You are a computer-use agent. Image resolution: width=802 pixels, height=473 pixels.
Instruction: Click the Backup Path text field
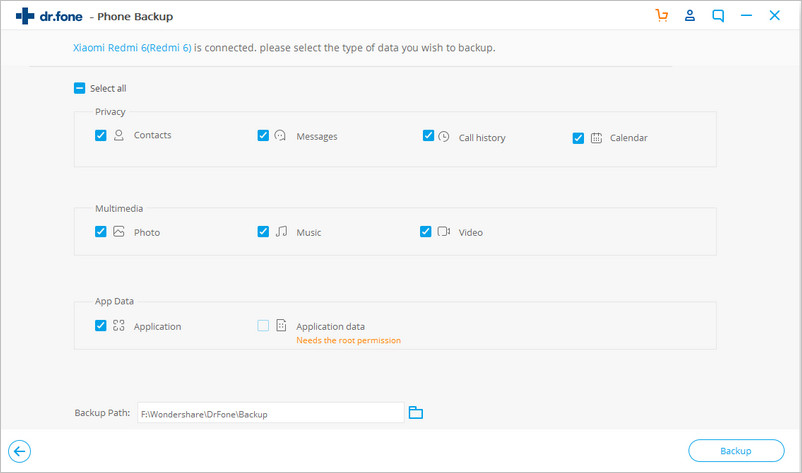[x=268, y=413]
